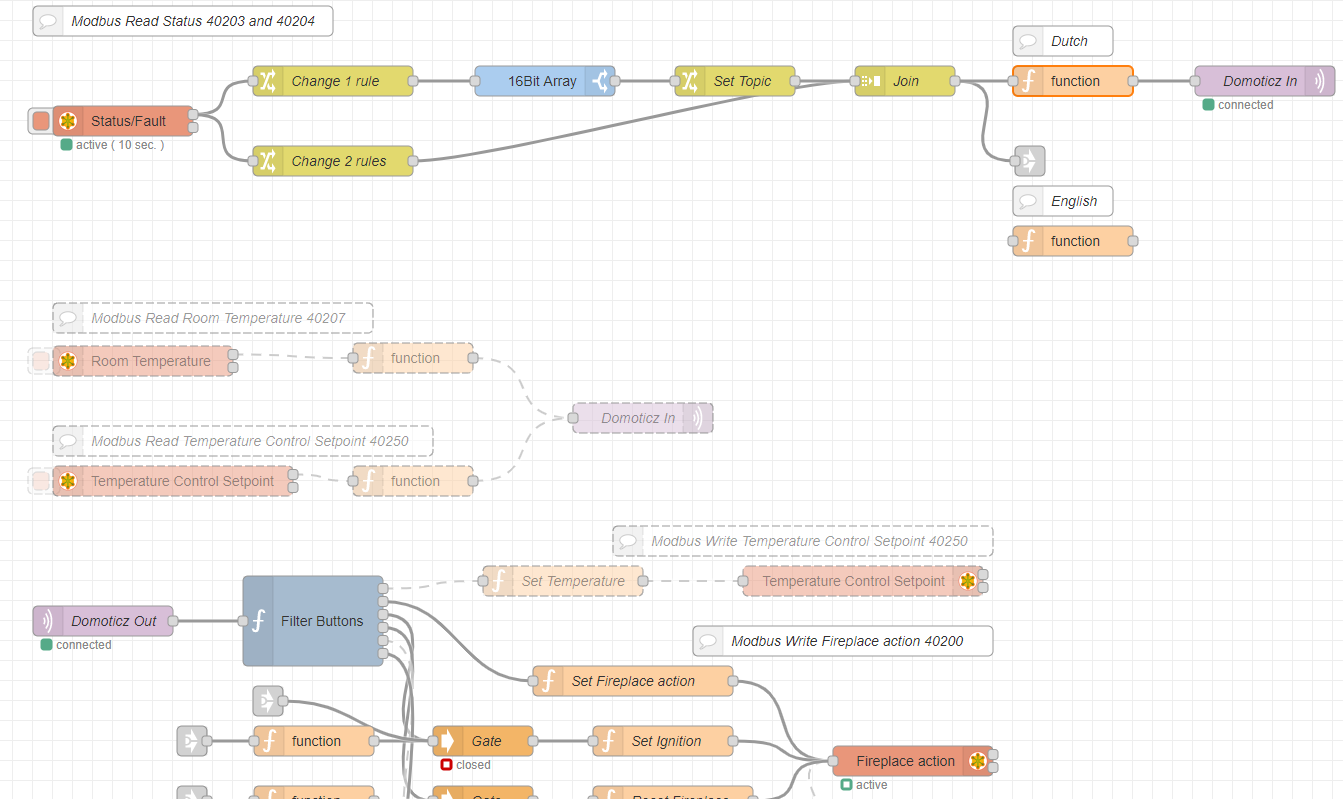Screen dimensions: 1343x799
Task: Select the link node left of Gate's function
Action: pyautogui.click(x=192, y=741)
